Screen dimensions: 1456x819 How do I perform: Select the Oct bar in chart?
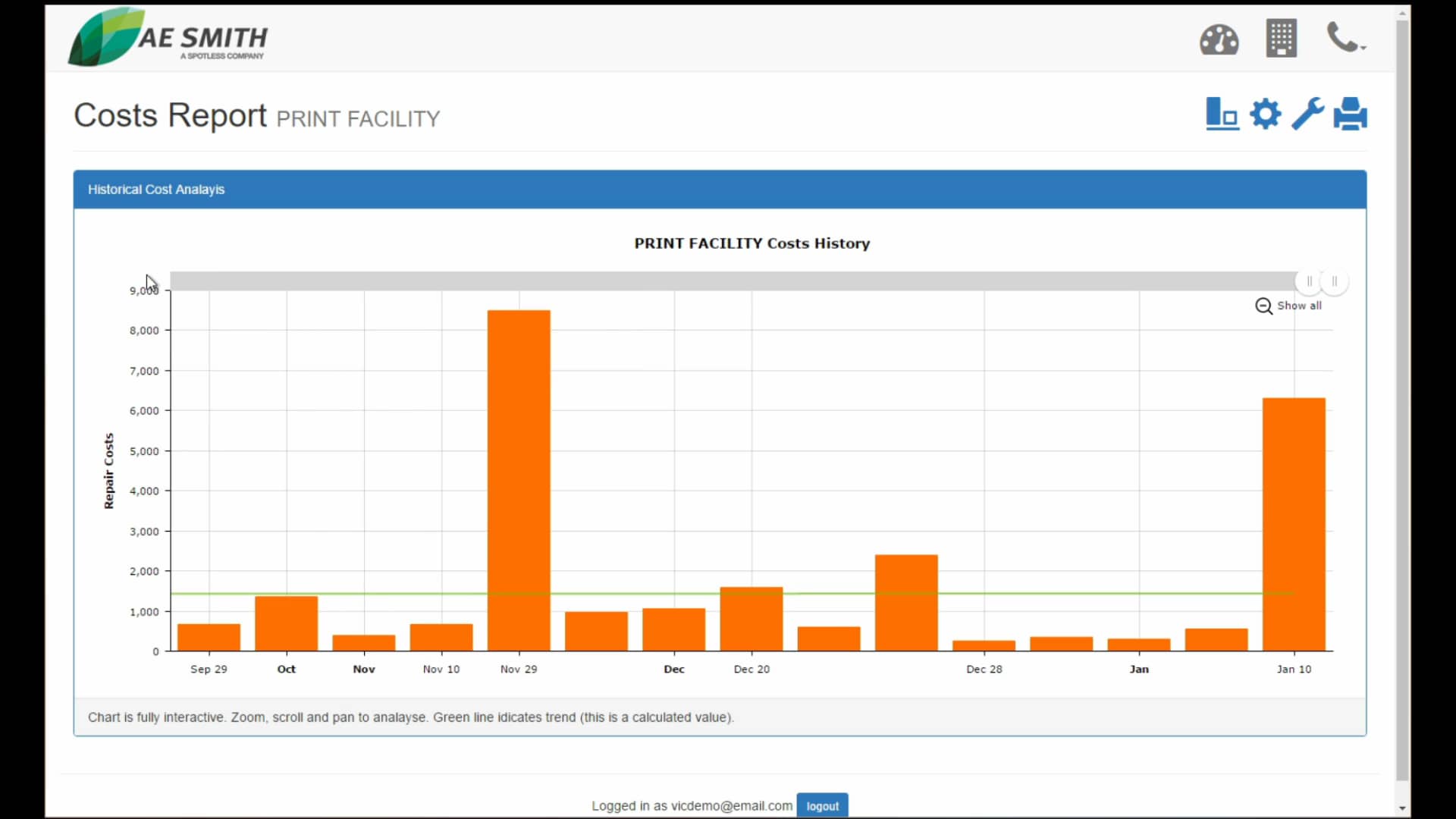point(286,623)
